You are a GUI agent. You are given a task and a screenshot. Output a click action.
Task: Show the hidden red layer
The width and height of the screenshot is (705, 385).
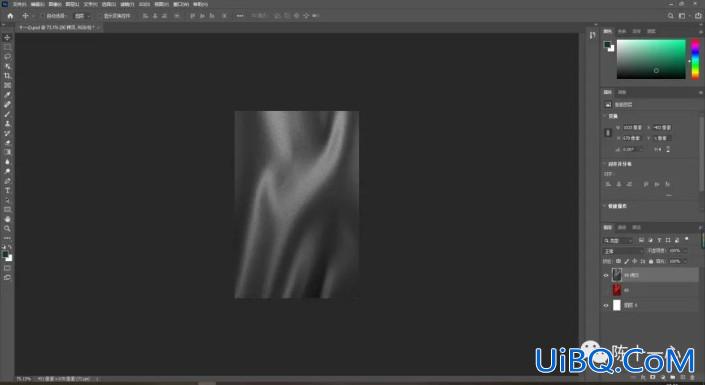tap(606, 290)
